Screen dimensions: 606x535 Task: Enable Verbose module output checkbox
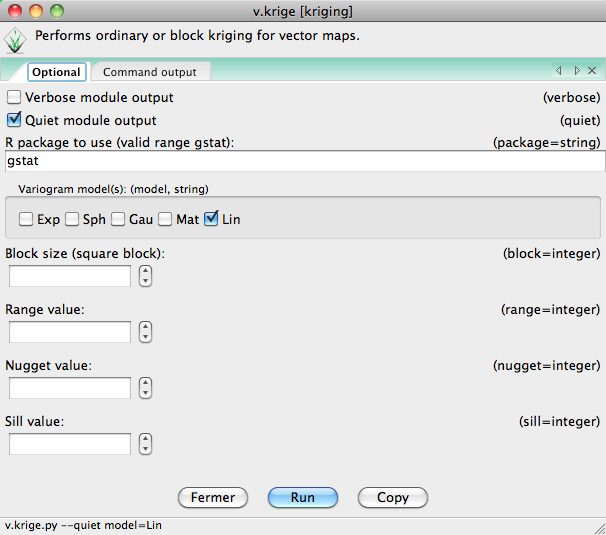pos(14,98)
